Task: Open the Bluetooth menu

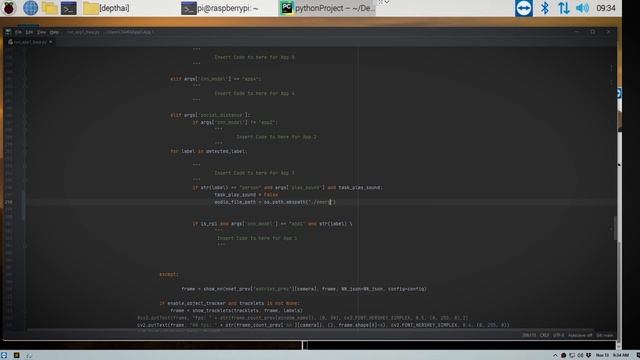Action: (544, 8)
